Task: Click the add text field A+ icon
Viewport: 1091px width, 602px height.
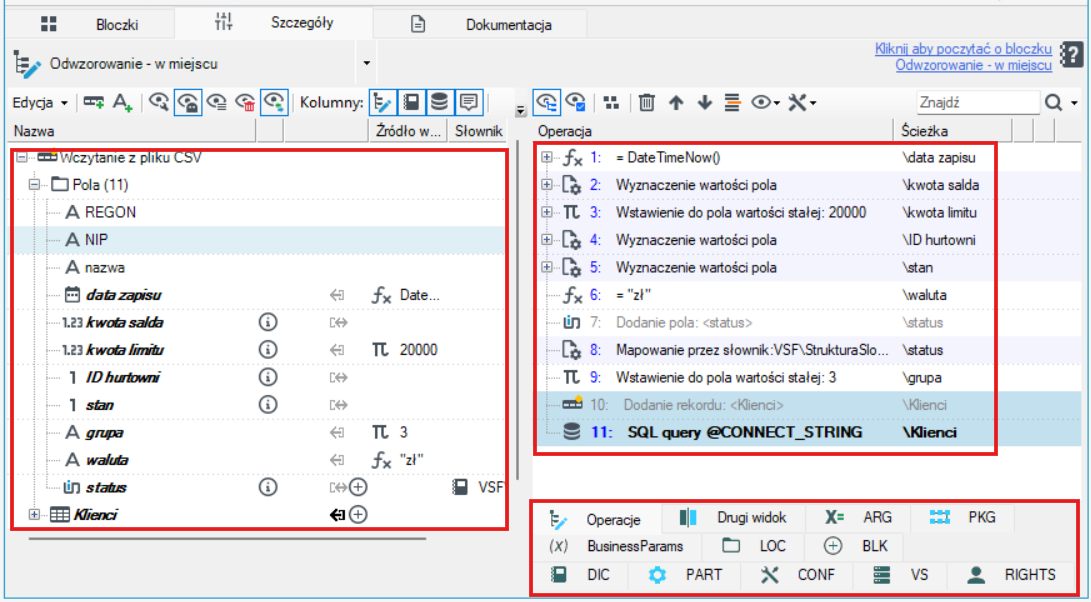Action: coord(122,103)
